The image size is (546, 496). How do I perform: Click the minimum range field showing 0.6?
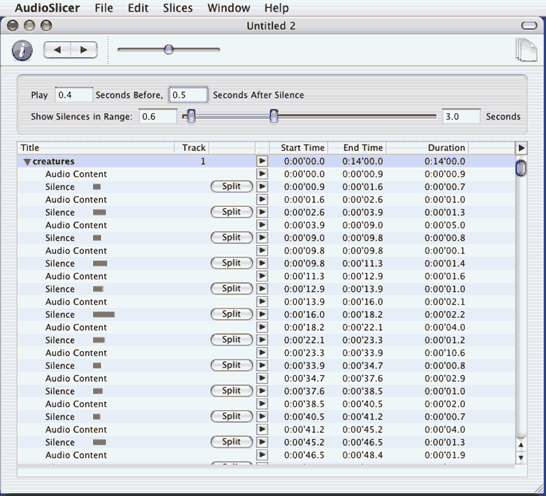(158, 116)
